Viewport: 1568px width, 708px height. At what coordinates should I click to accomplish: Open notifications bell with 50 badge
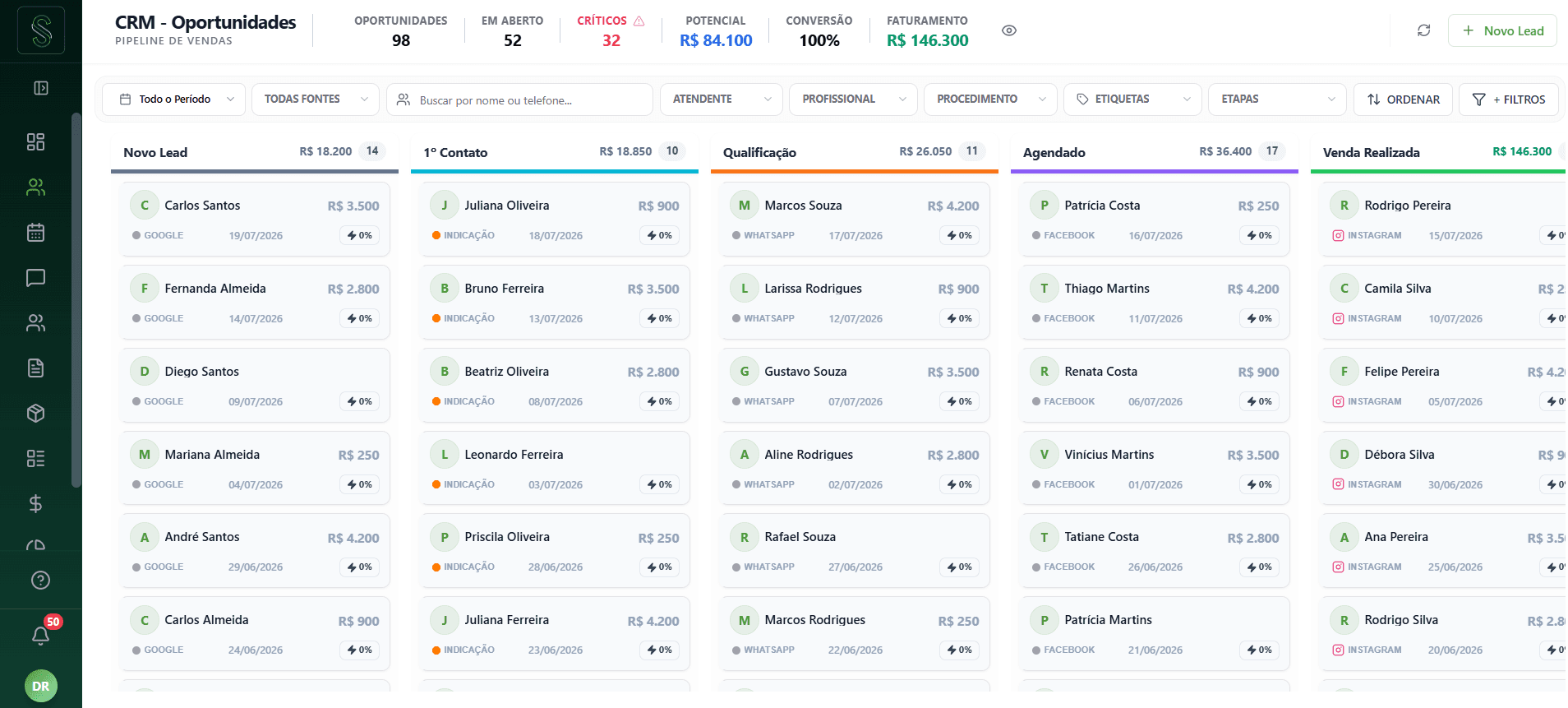41,635
